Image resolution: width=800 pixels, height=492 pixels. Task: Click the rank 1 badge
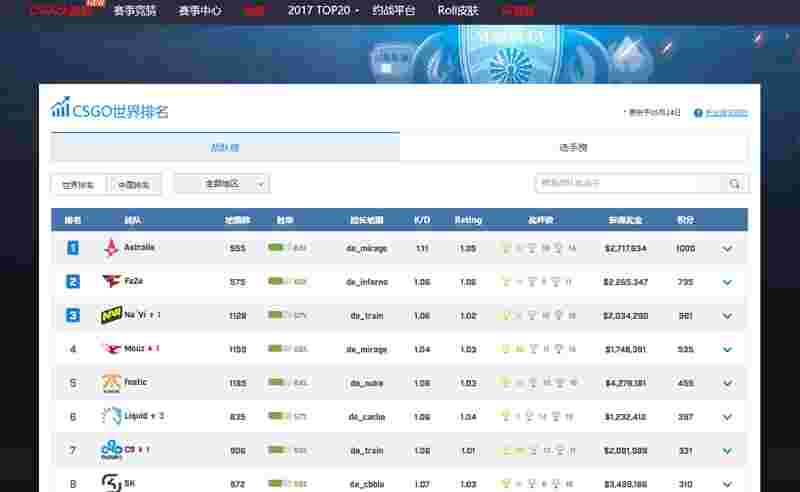[73, 248]
